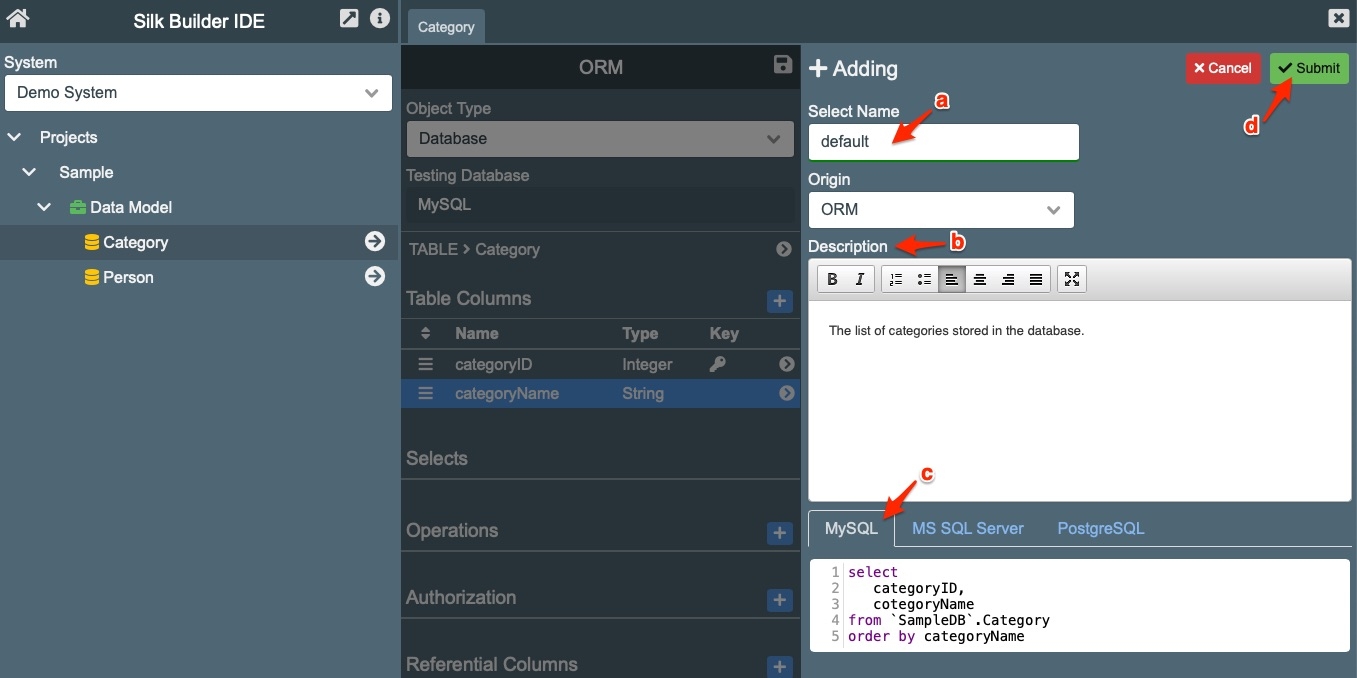Click the red Cancel button
Screen dimensions: 1357x678
pos(1222,68)
